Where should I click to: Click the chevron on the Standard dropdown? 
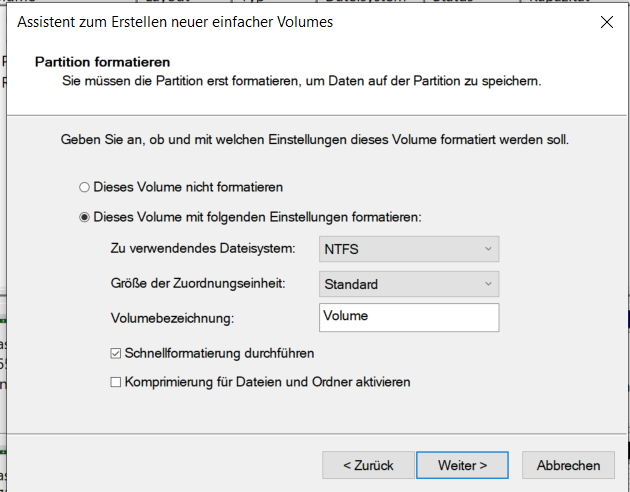488,284
